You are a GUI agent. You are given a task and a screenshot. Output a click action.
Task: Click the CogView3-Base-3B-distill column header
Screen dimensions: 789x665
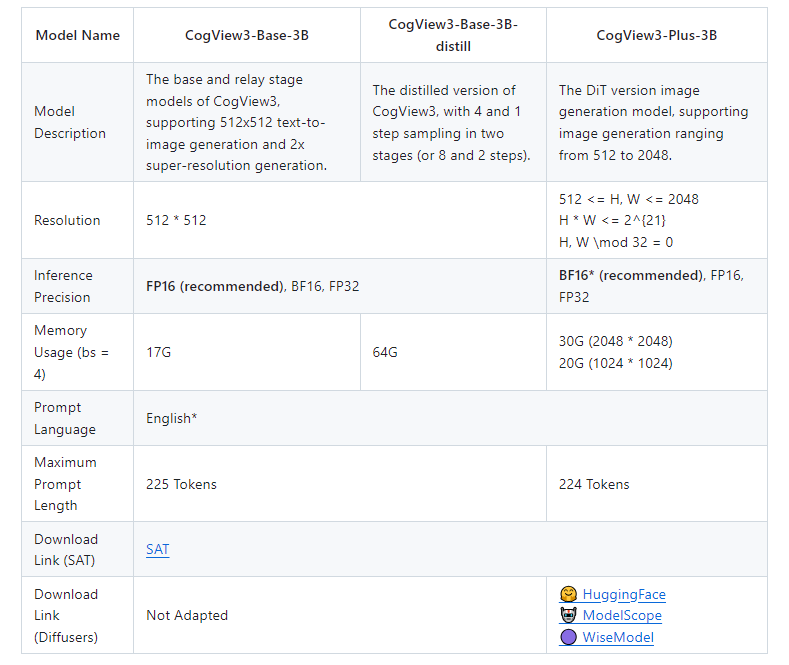453,35
